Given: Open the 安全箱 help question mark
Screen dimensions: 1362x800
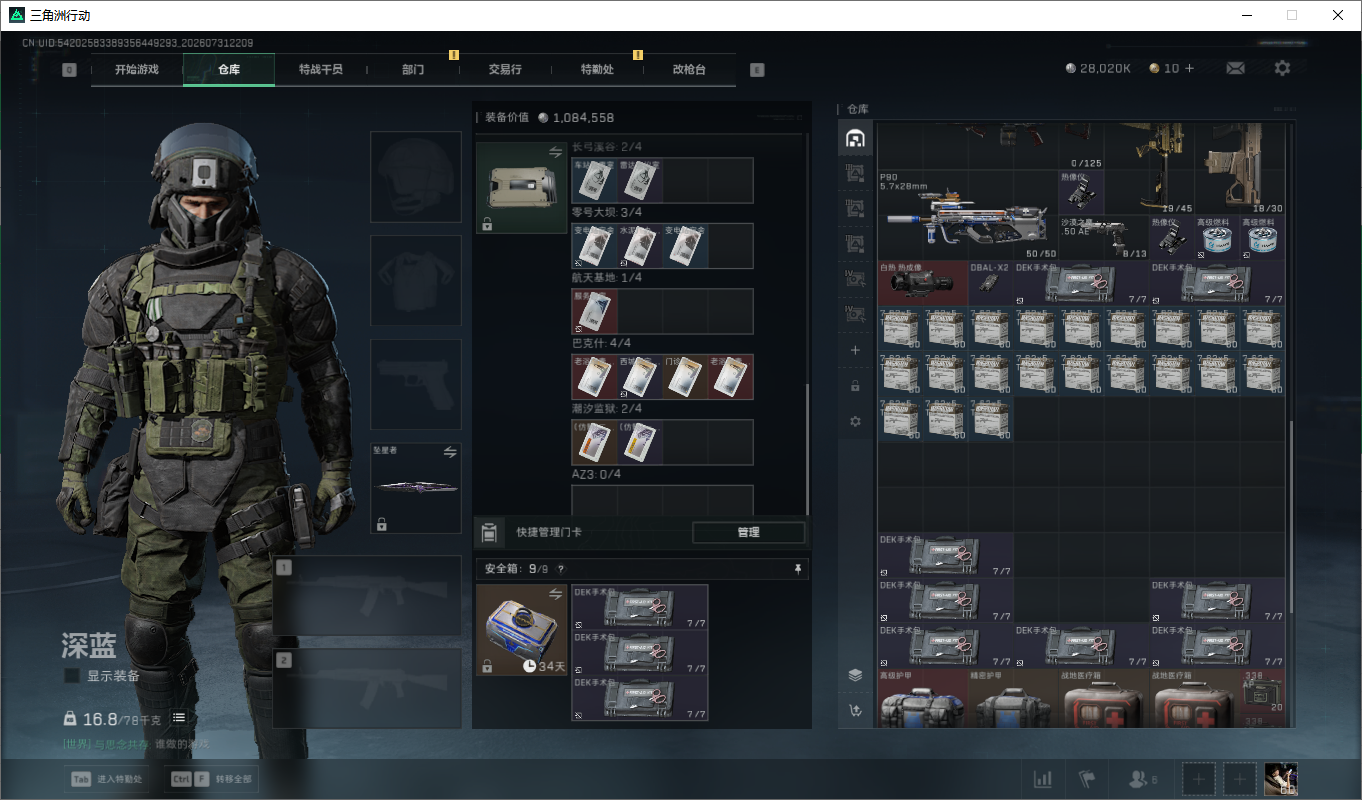Looking at the screenshot, I should coord(560,569).
